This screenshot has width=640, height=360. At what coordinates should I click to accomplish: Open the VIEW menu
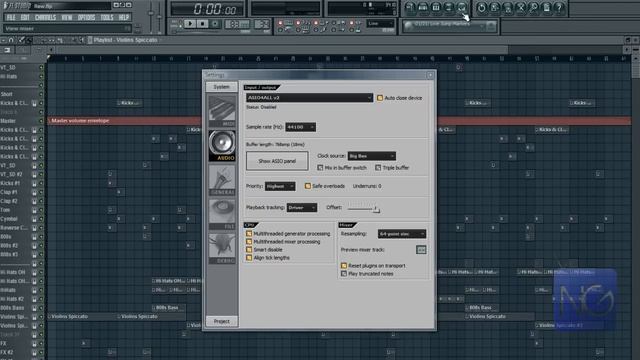click(x=67, y=18)
